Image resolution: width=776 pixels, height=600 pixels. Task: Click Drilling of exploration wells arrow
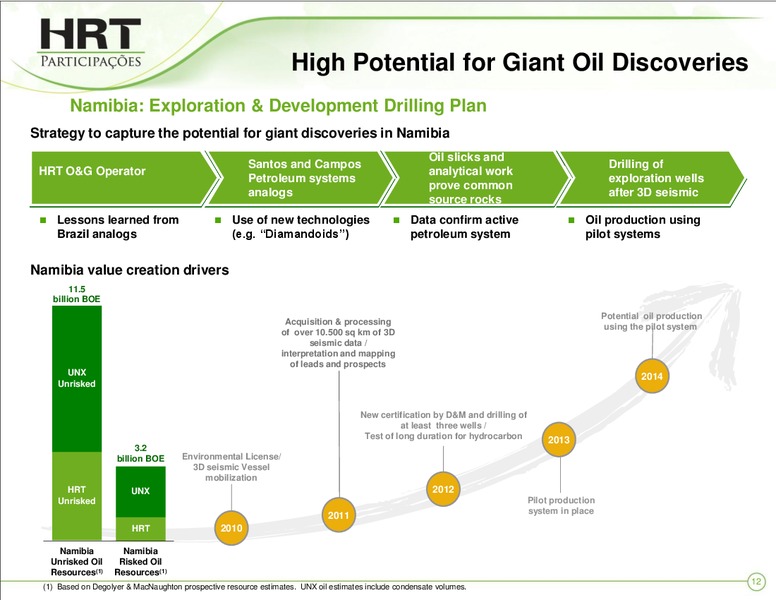(x=651, y=178)
